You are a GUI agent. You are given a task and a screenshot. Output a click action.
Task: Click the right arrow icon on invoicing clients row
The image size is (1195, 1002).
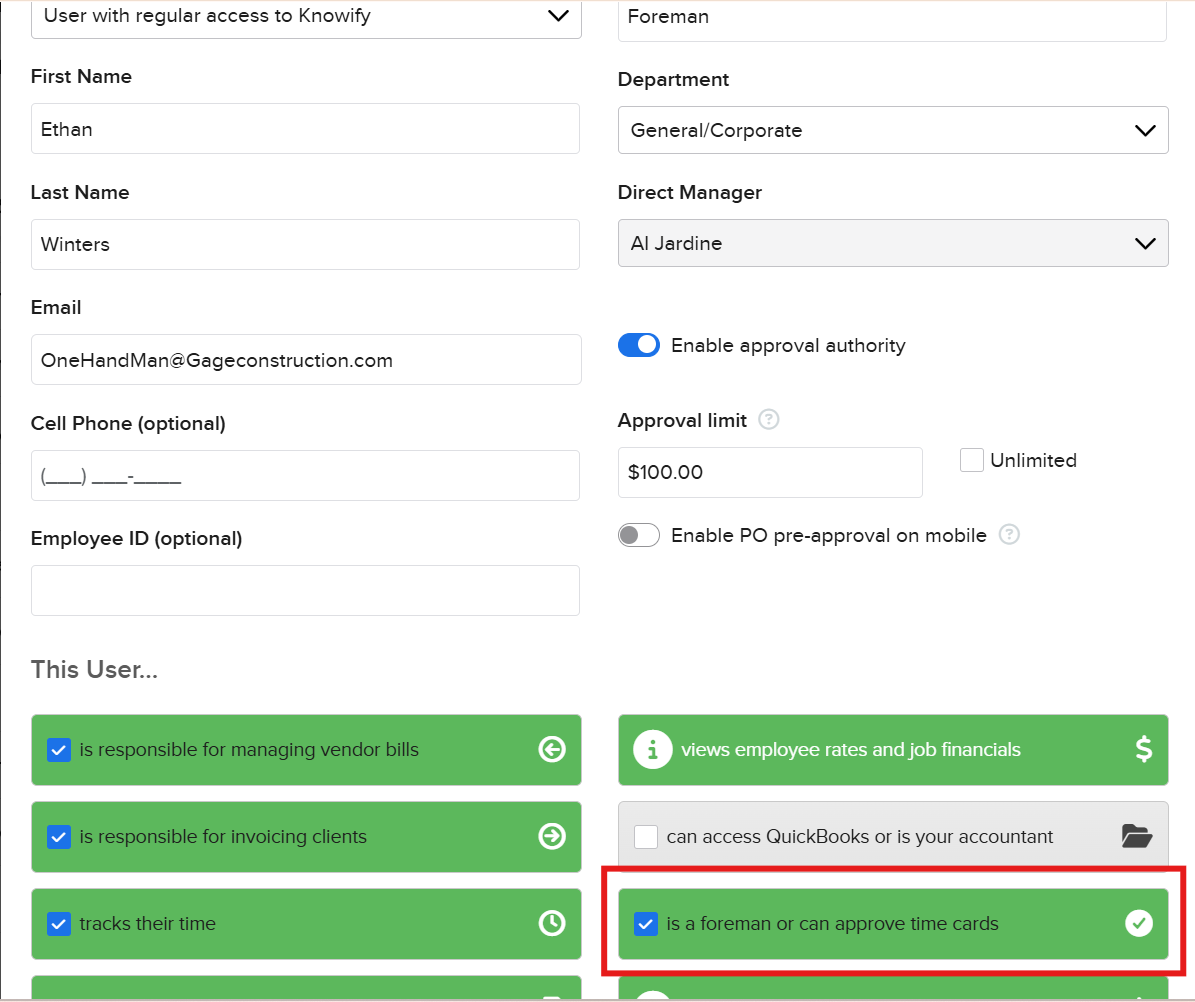(552, 837)
